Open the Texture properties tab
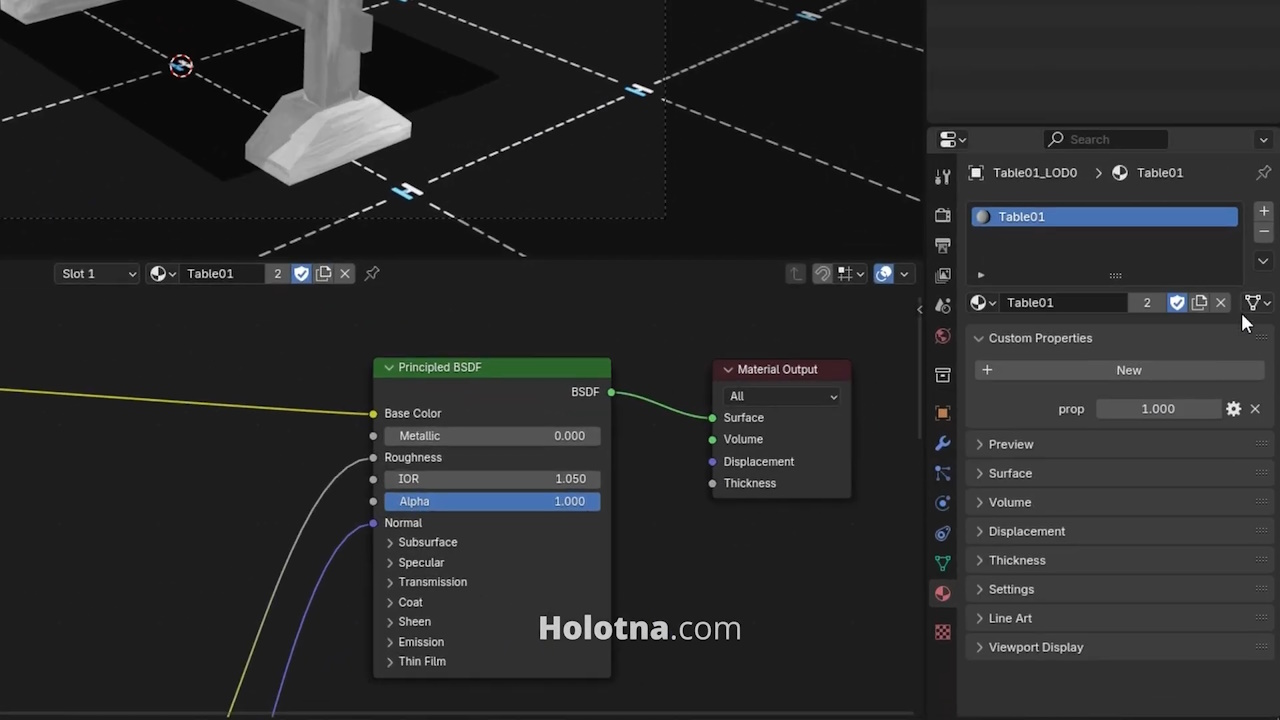 pos(942,632)
